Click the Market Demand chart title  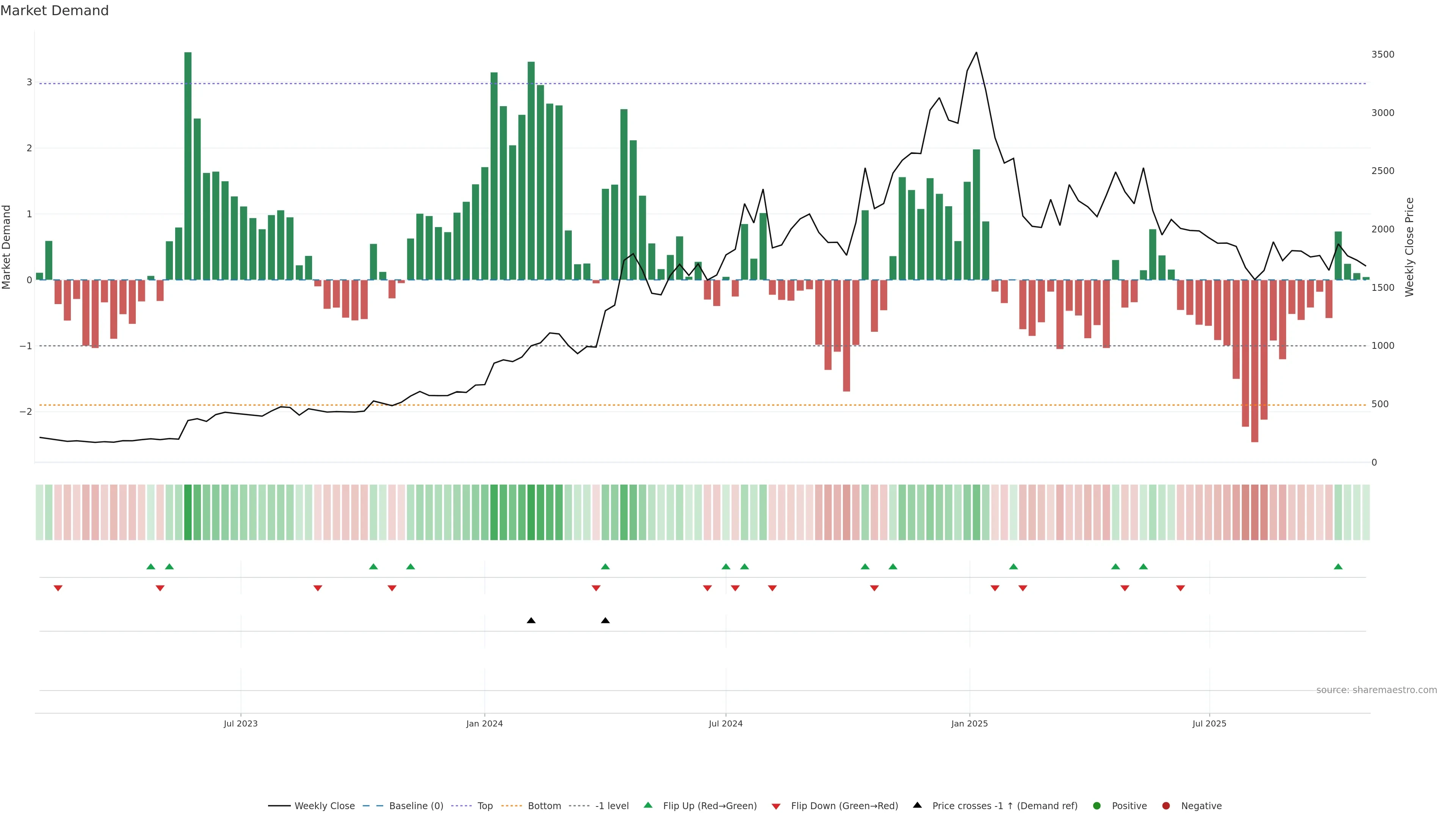tap(54, 11)
